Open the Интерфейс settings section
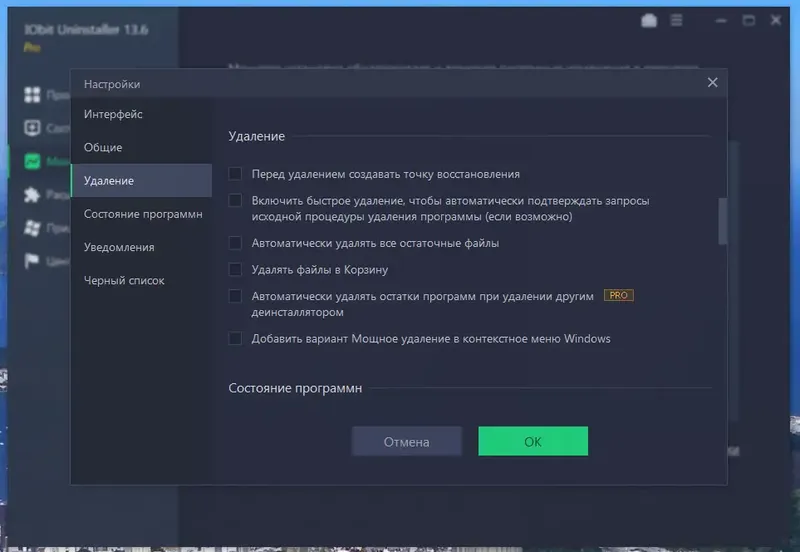Screen dimensions: 800x552 click(113, 114)
